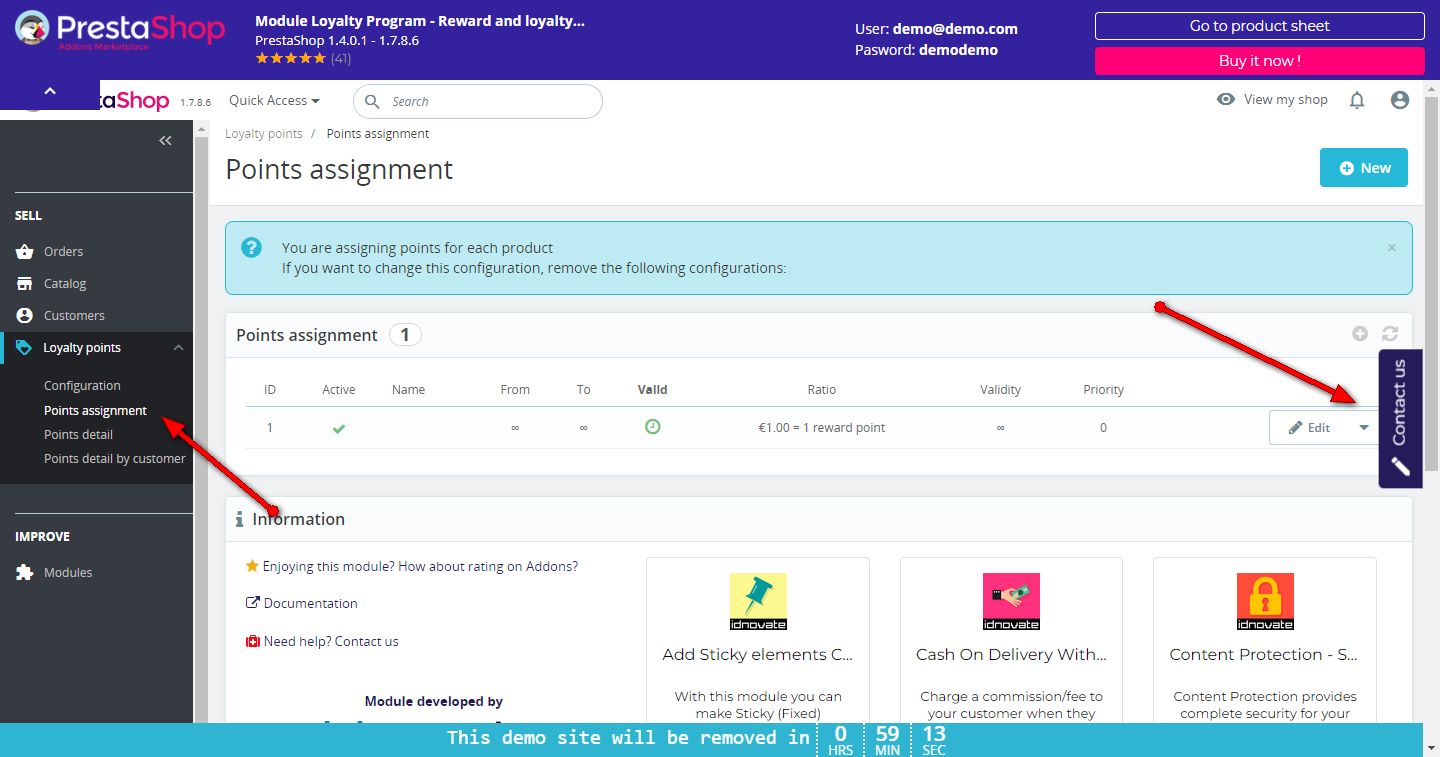This screenshot has height=757, width=1440.
Task: Click the Orders basket icon
Action: click(25, 252)
